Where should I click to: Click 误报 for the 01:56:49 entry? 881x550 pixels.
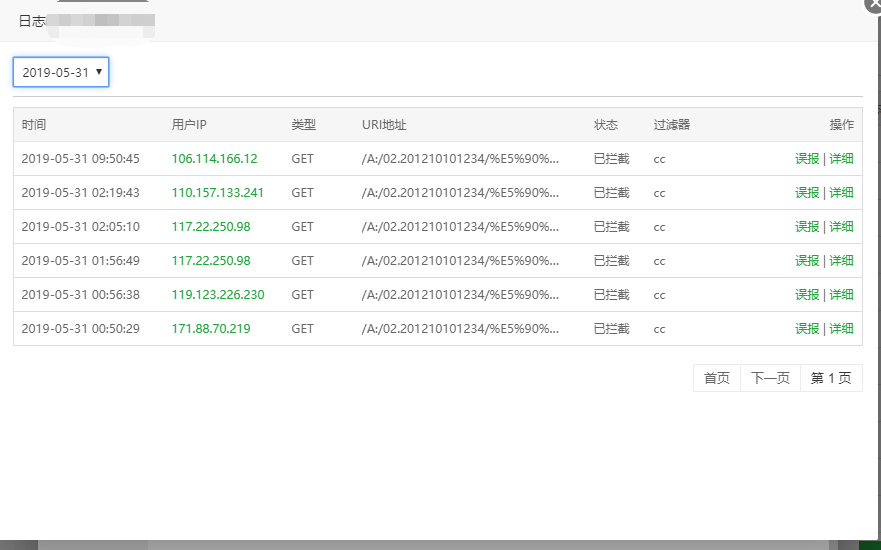point(806,261)
